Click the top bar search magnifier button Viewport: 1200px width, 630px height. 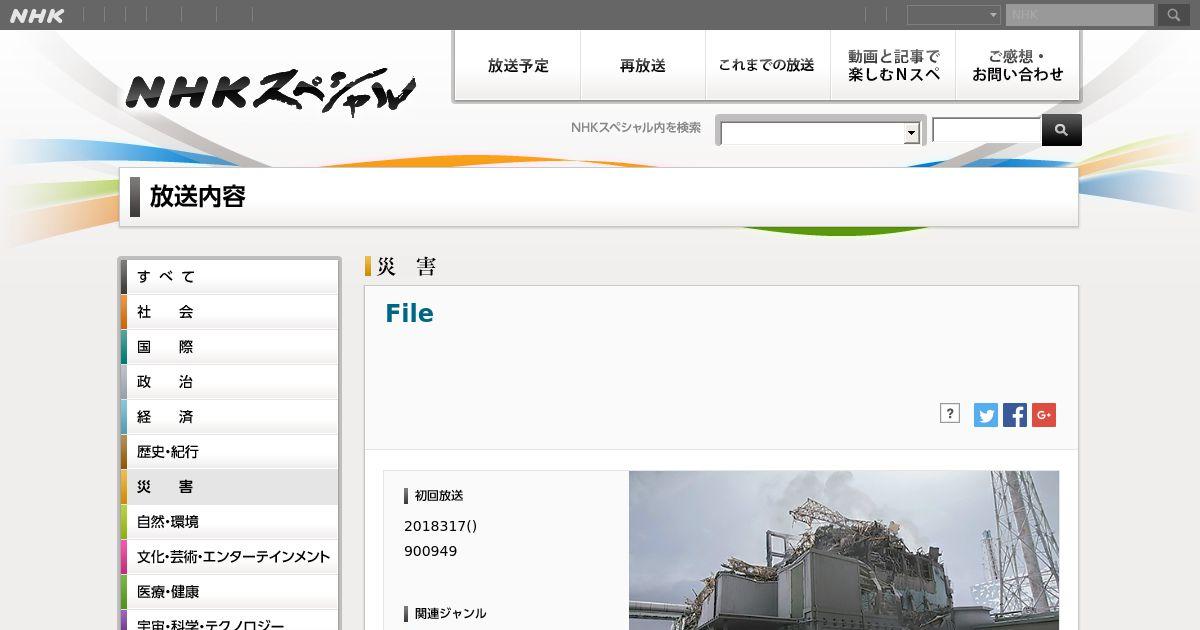click(1174, 15)
